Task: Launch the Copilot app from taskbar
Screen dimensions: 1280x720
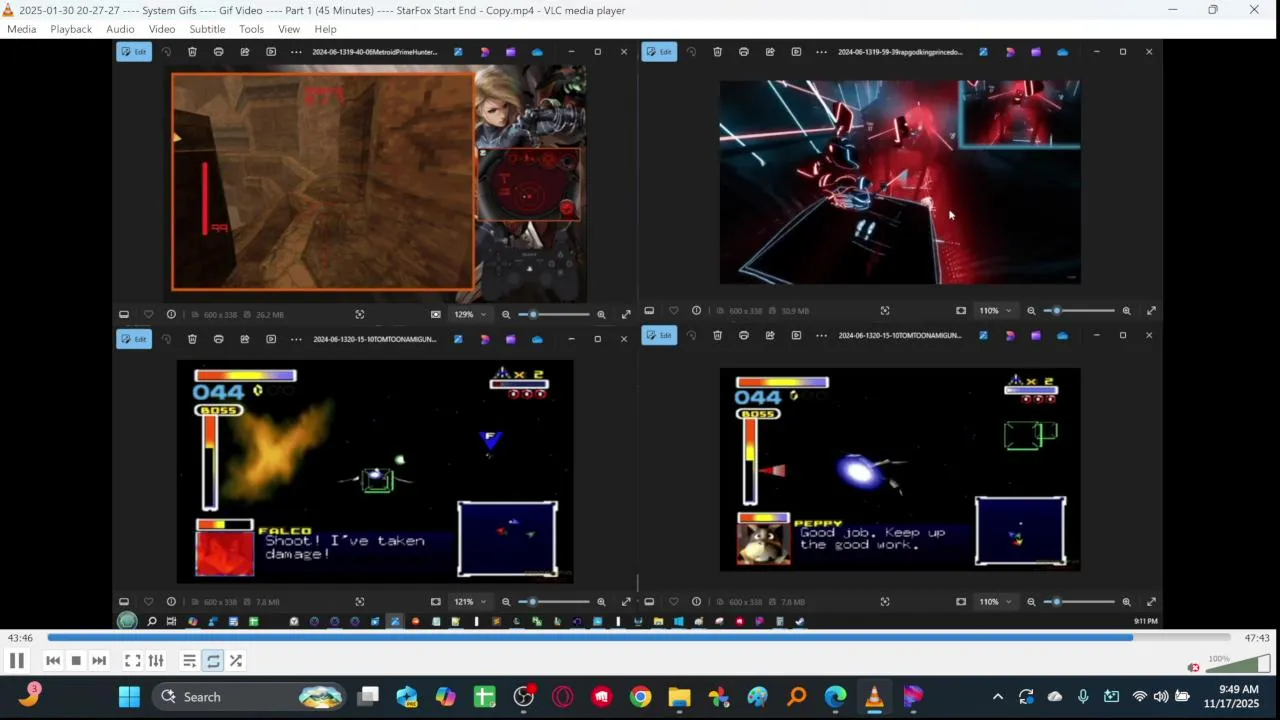Action: tap(446, 697)
